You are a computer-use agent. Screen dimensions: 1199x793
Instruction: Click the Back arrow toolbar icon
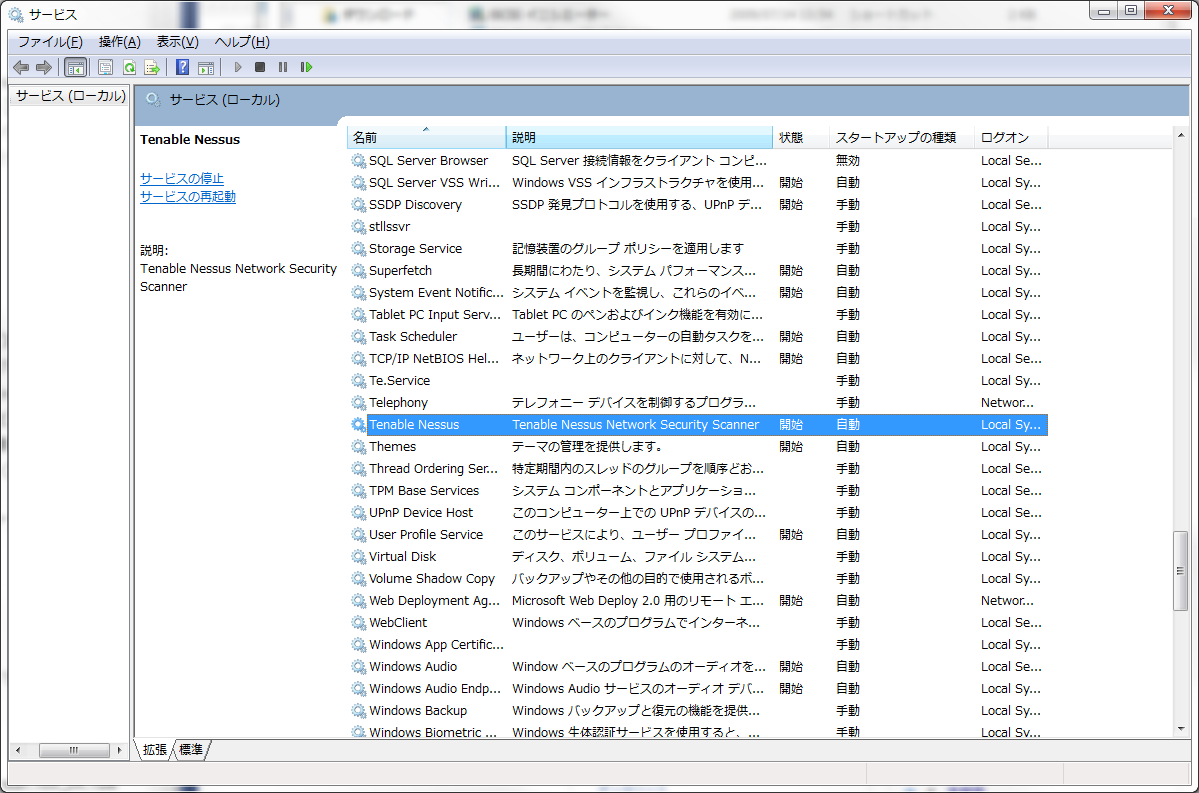(x=21, y=67)
